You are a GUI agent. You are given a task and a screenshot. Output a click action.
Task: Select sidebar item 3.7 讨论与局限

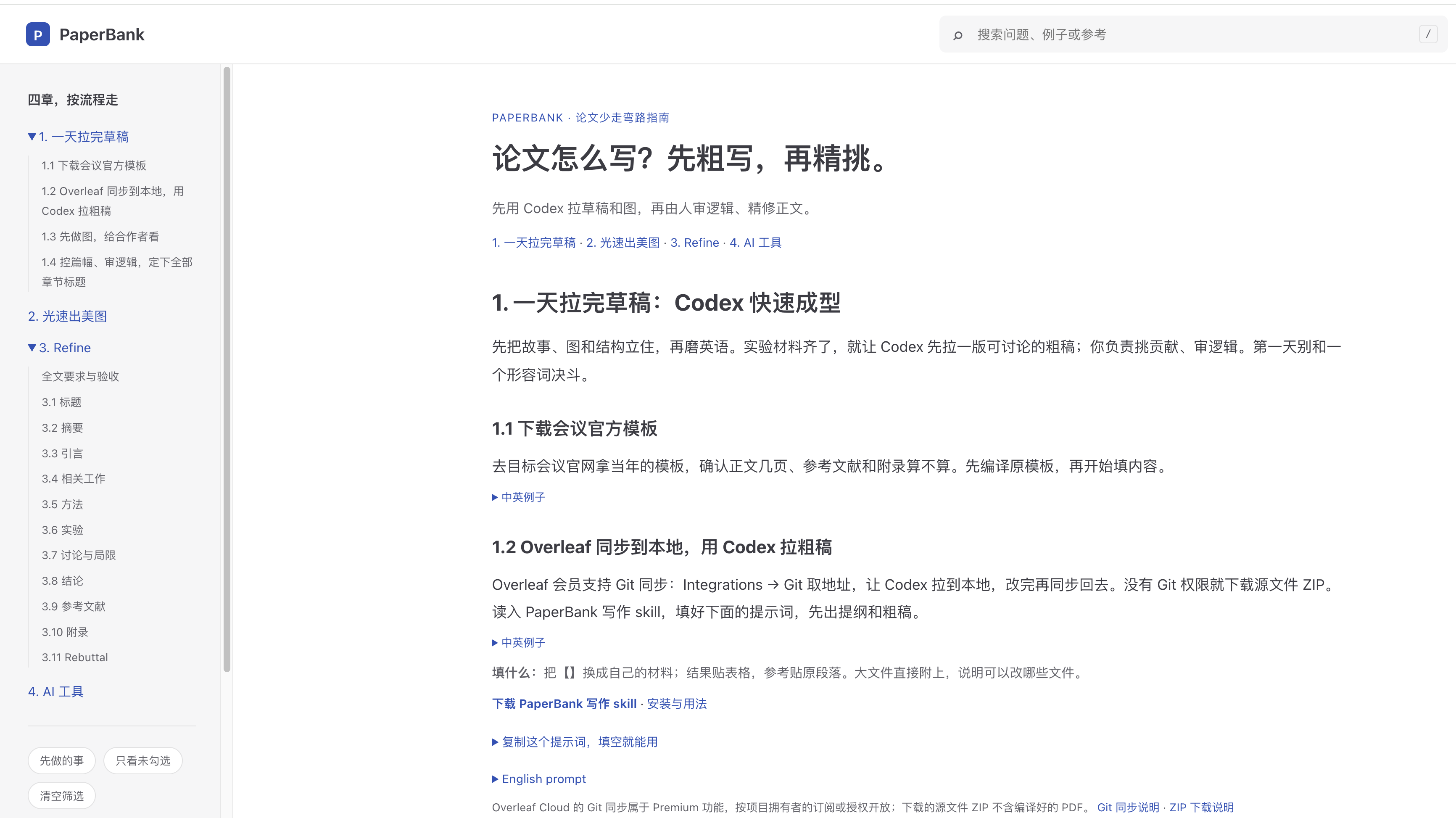[79, 556]
